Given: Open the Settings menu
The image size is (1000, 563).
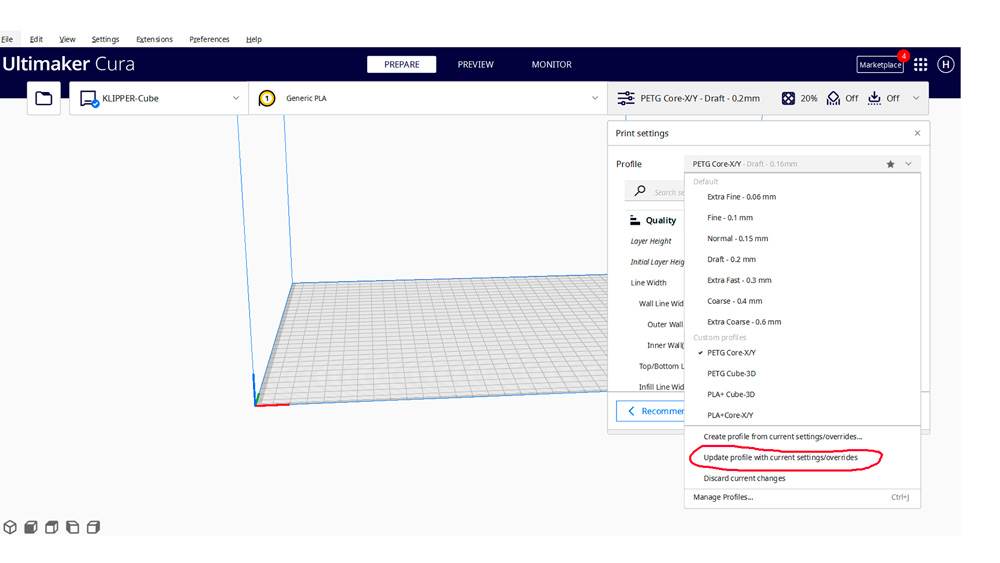Looking at the screenshot, I should coord(105,39).
